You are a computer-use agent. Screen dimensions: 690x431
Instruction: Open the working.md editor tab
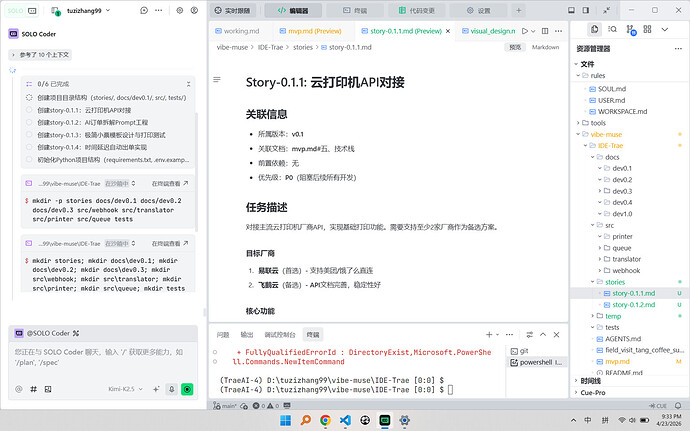coord(237,31)
